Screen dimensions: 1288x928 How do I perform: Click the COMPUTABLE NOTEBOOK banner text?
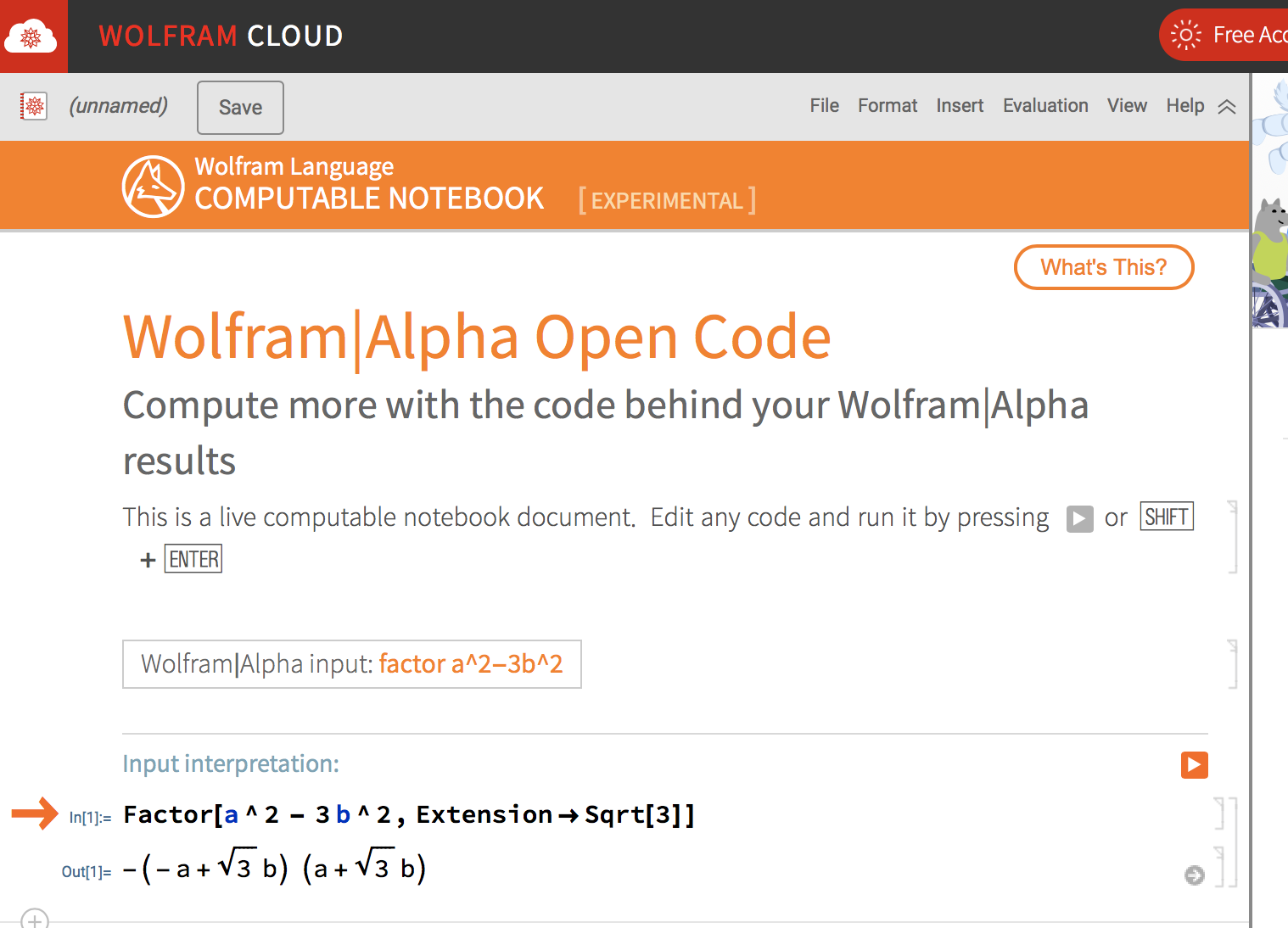pyautogui.click(x=369, y=198)
